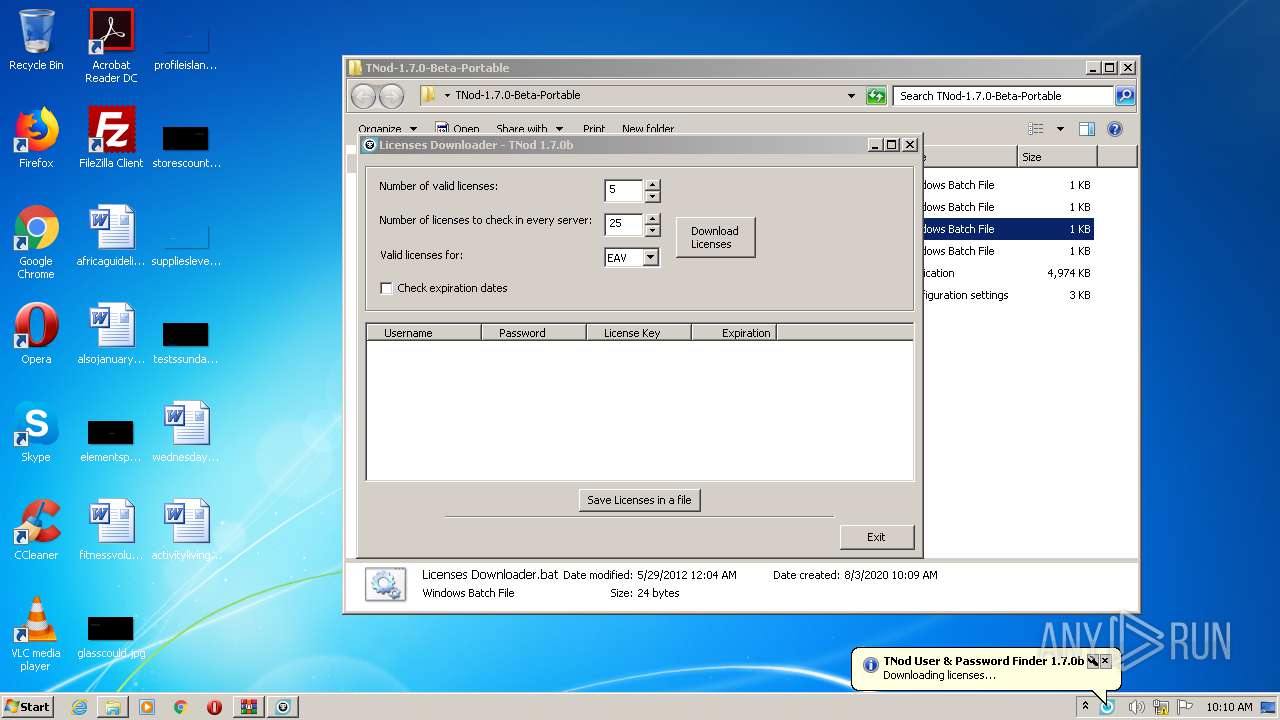Viewport: 1280px width, 720px height.
Task: Expand the Explorer address bar history dropdown
Action: coord(851,96)
